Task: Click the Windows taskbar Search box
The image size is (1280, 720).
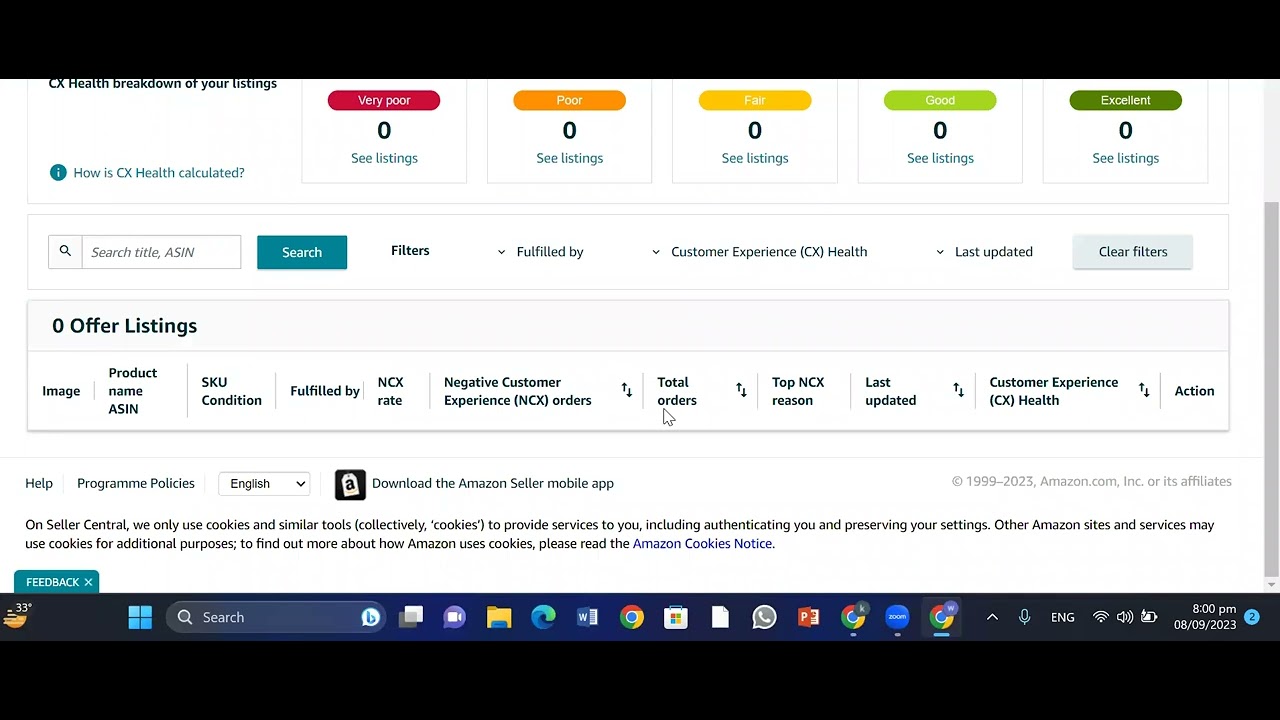Action: point(274,617)
